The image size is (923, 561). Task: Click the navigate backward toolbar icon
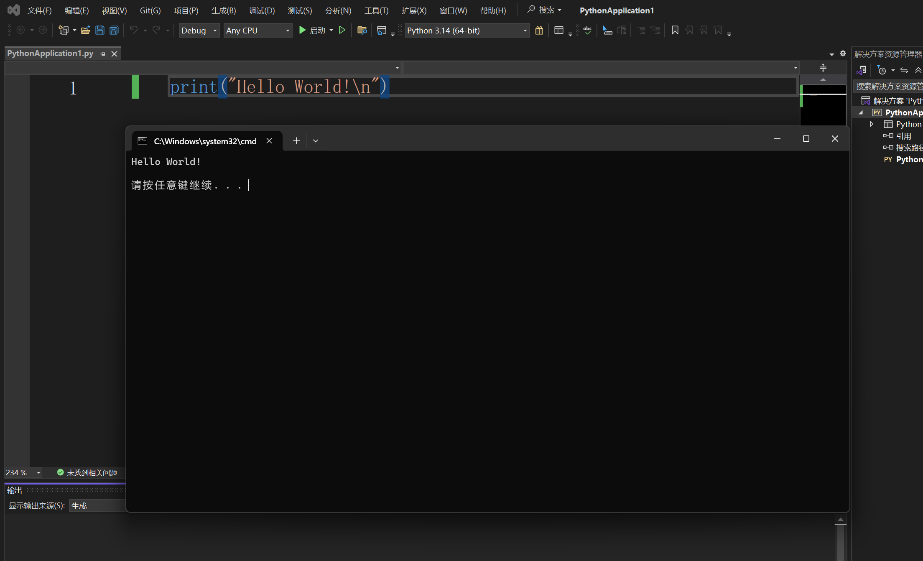pos(21,30)
